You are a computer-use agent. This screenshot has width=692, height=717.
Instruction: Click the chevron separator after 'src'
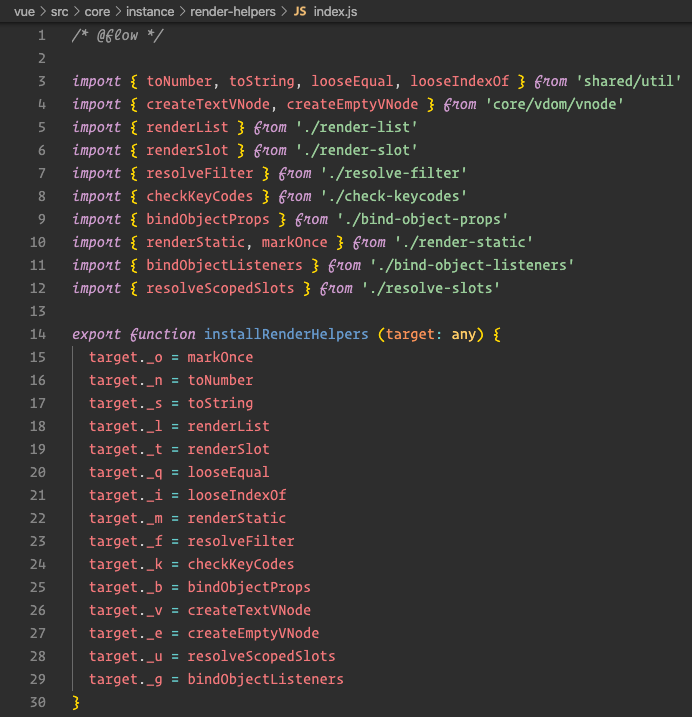[76, 11]
